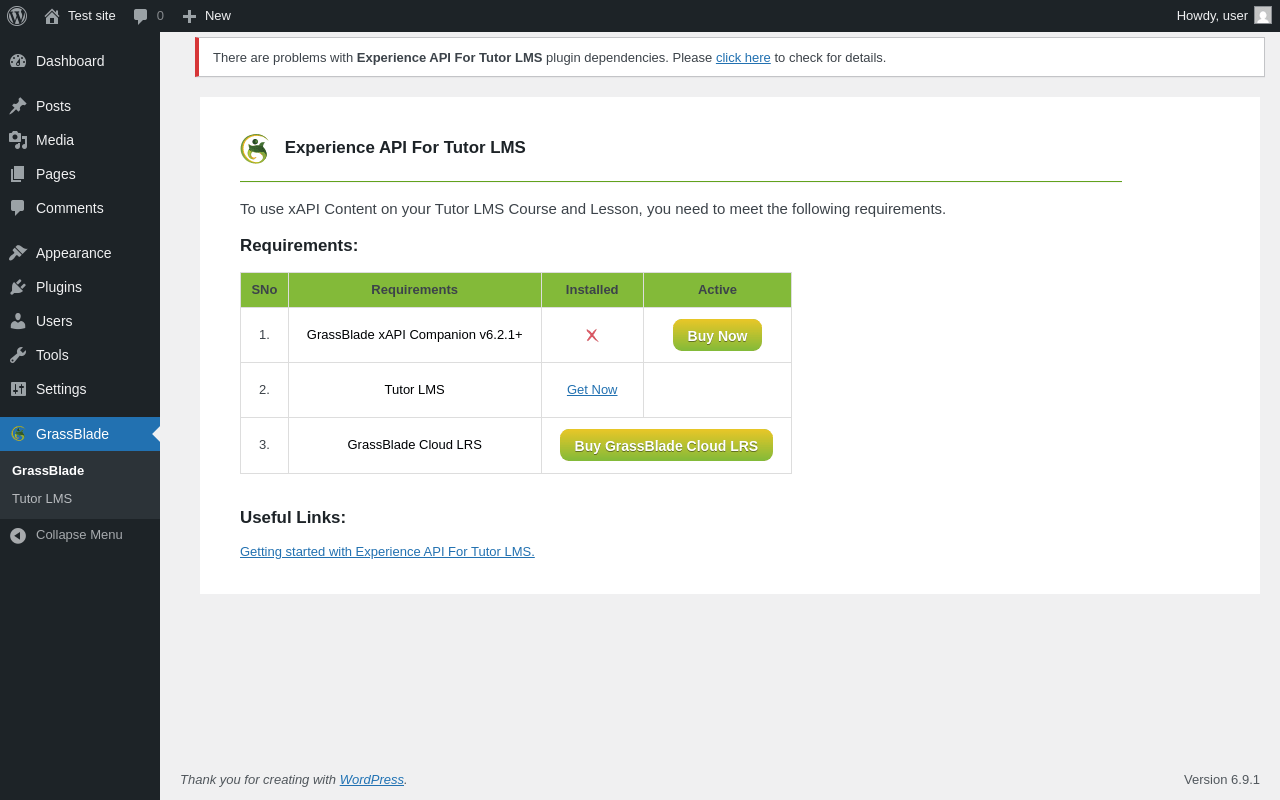The width and height of the screenshot is (1280, 800).
Task: Click the SNo column header
Action: (264, 290)
